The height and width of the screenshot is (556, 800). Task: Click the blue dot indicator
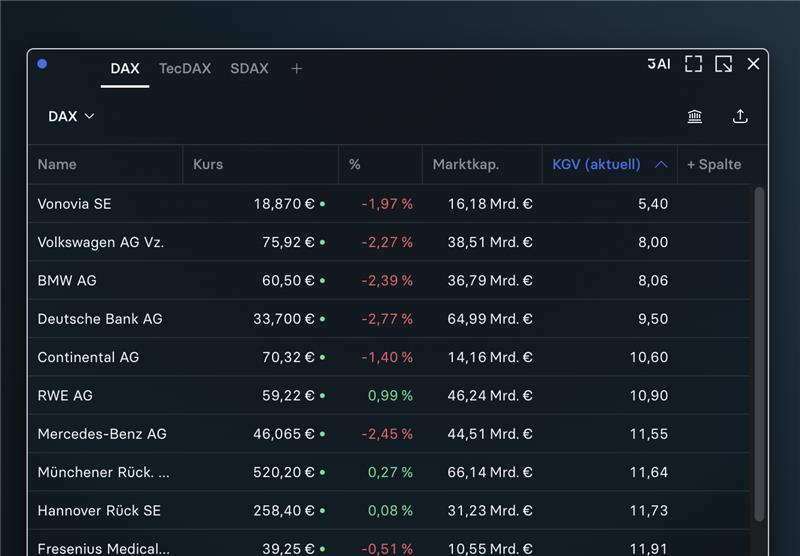click(x=42, y=64)
